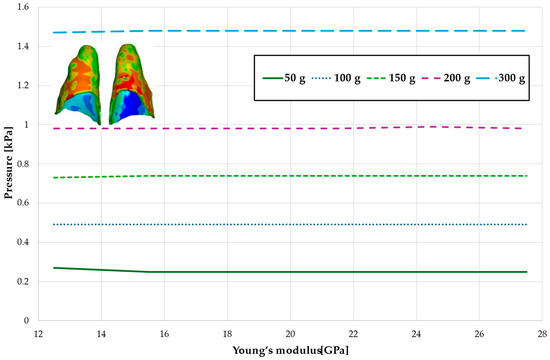Click the y-axis tick label '0.2'
Viewport: 550px width, 360px height.
click(x=23, y=281)
